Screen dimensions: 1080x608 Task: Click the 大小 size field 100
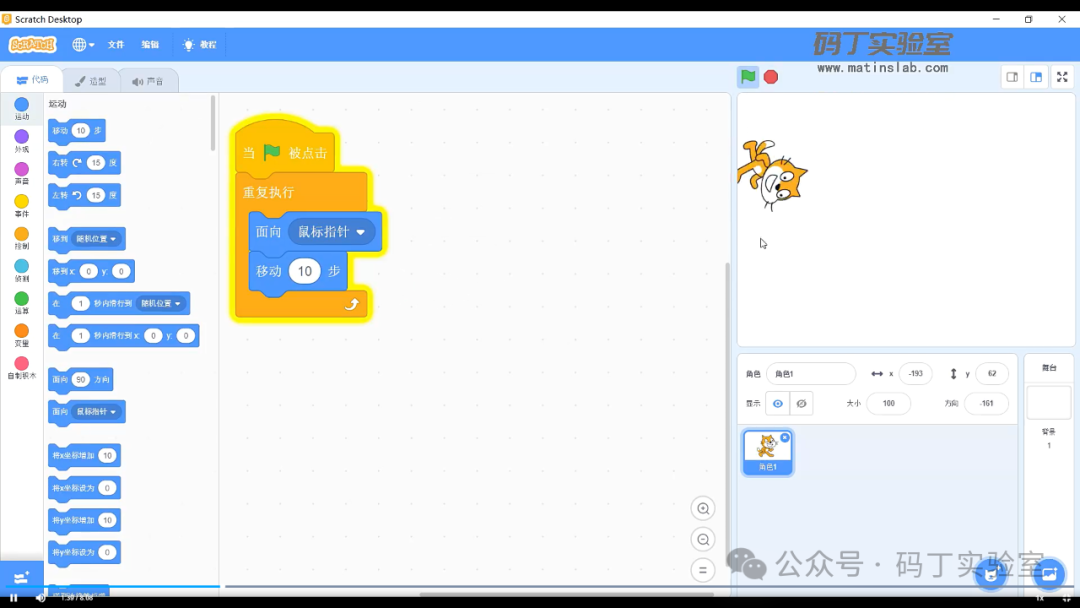(x=889, y=403)
